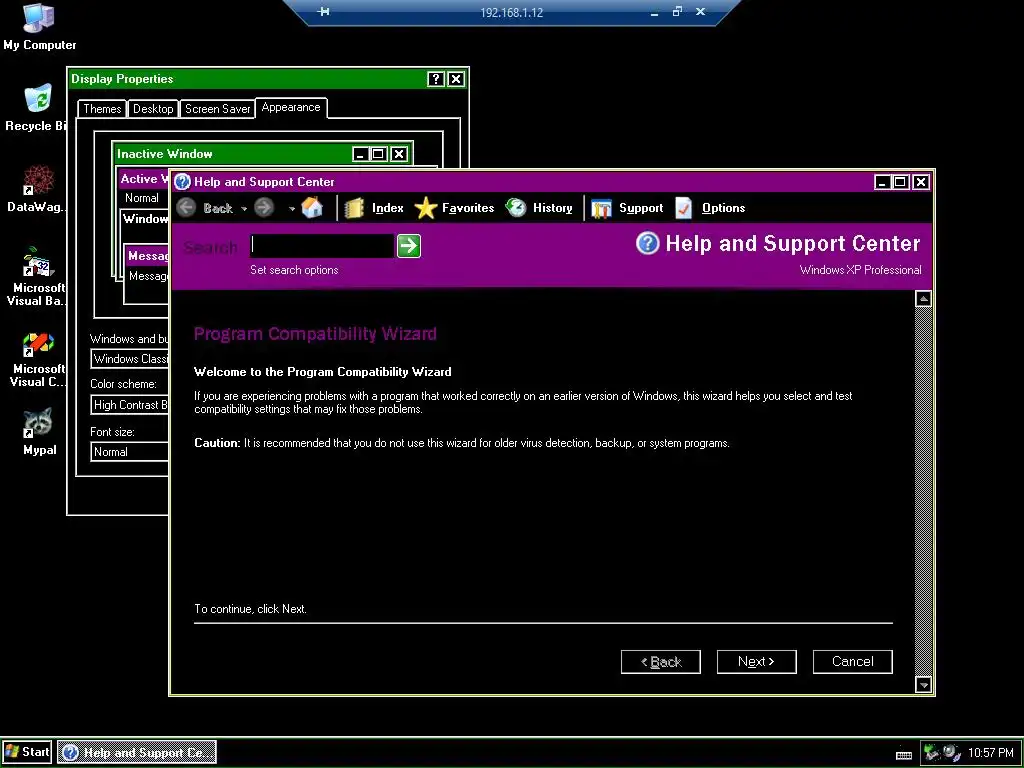Go to Help home page icon
The width and height of the screenshot is (1024, 768).
pos(312,208)
